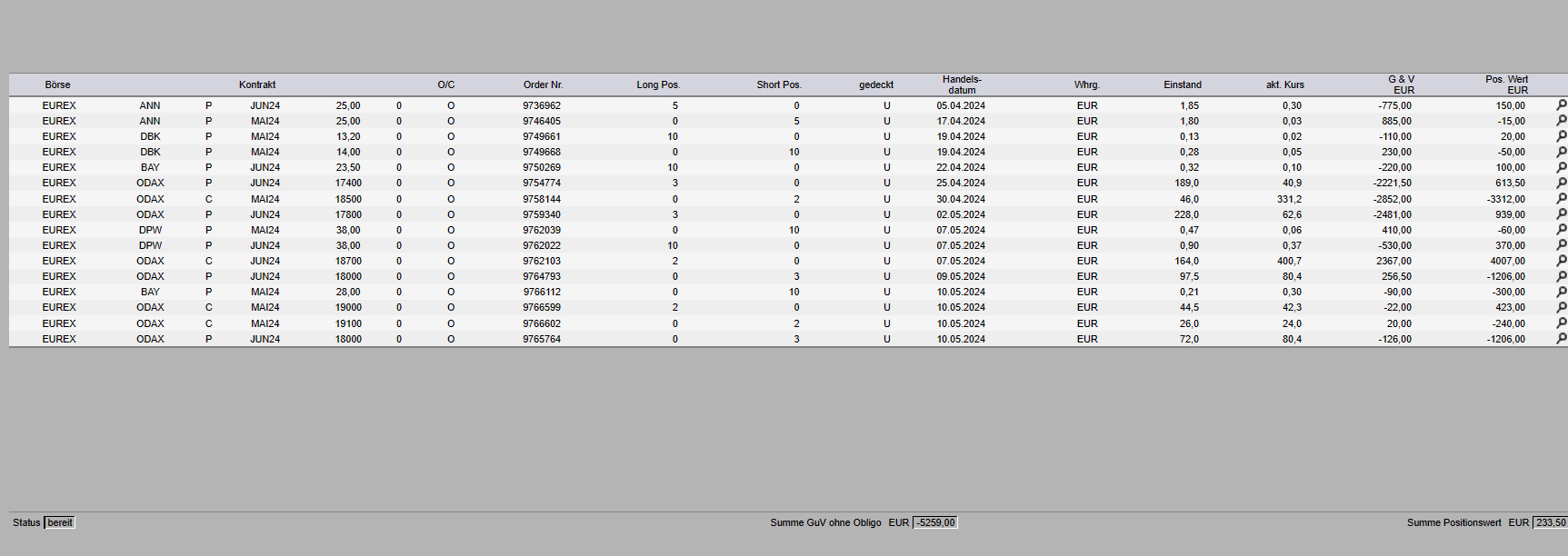
Task: Select order number 9754774 cell
Action: tap(542, 183)
